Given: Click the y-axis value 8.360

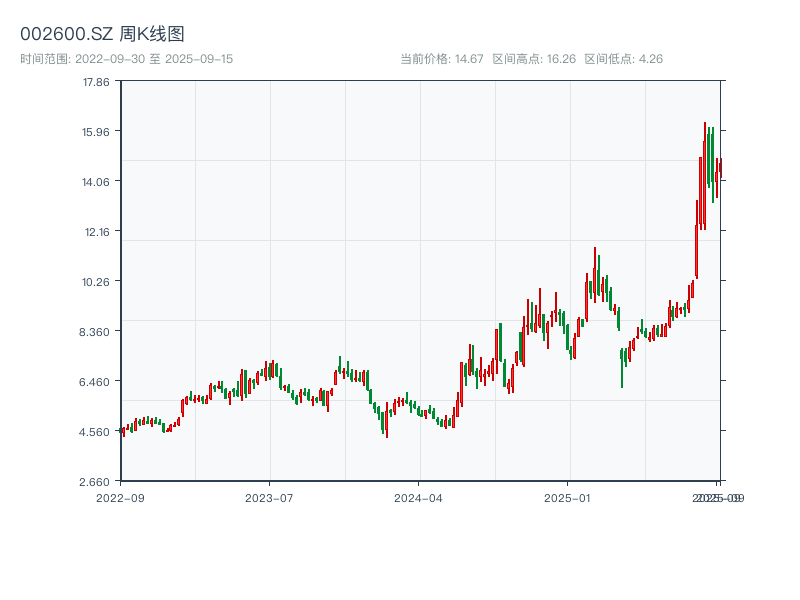Looking at the screenshot, I should [x=94, y=332].
